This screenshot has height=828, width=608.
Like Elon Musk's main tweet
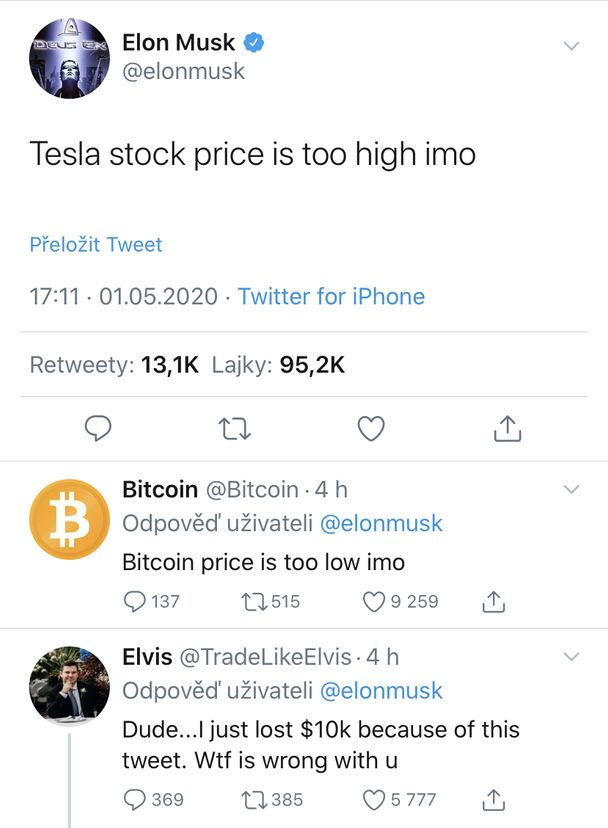click(371, 428)
